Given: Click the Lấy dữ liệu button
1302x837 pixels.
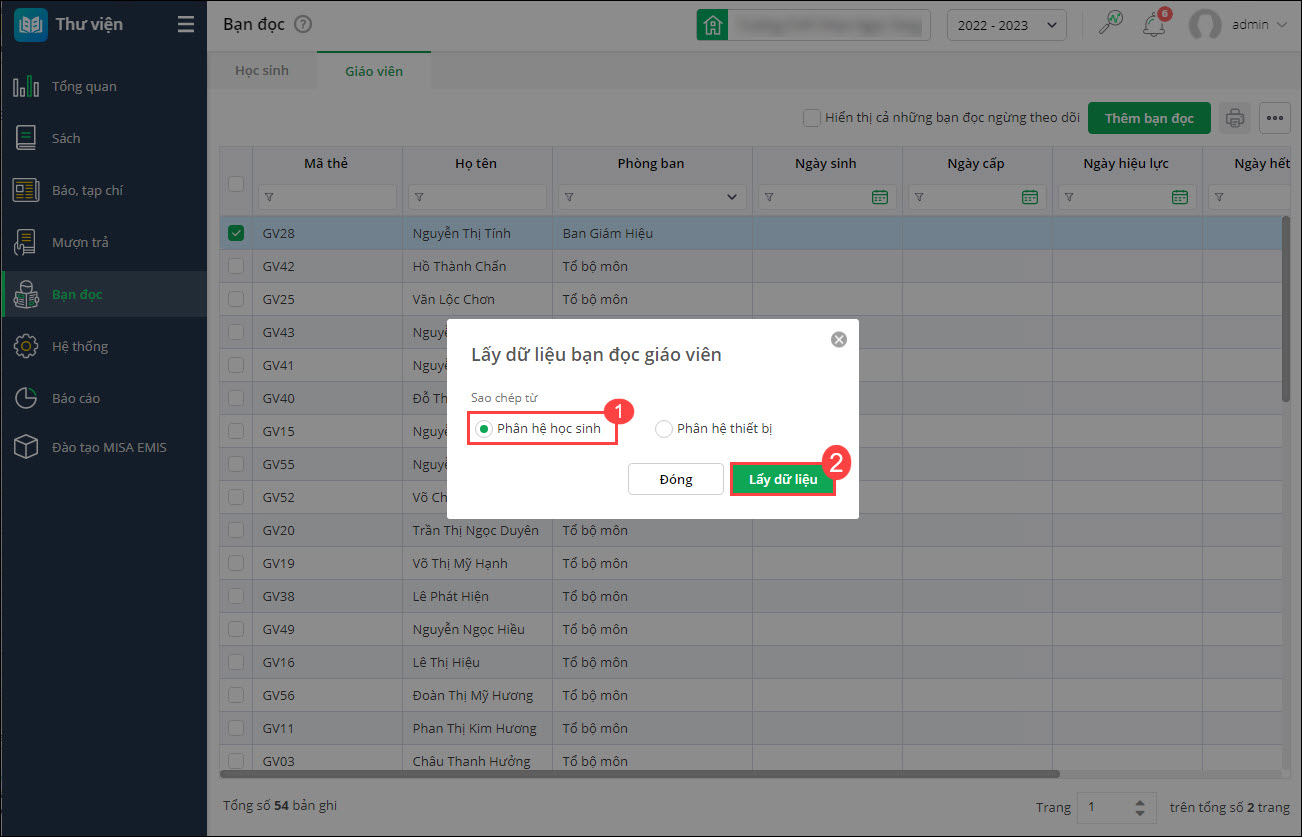Looking at the screenshot, I should 783,479.
